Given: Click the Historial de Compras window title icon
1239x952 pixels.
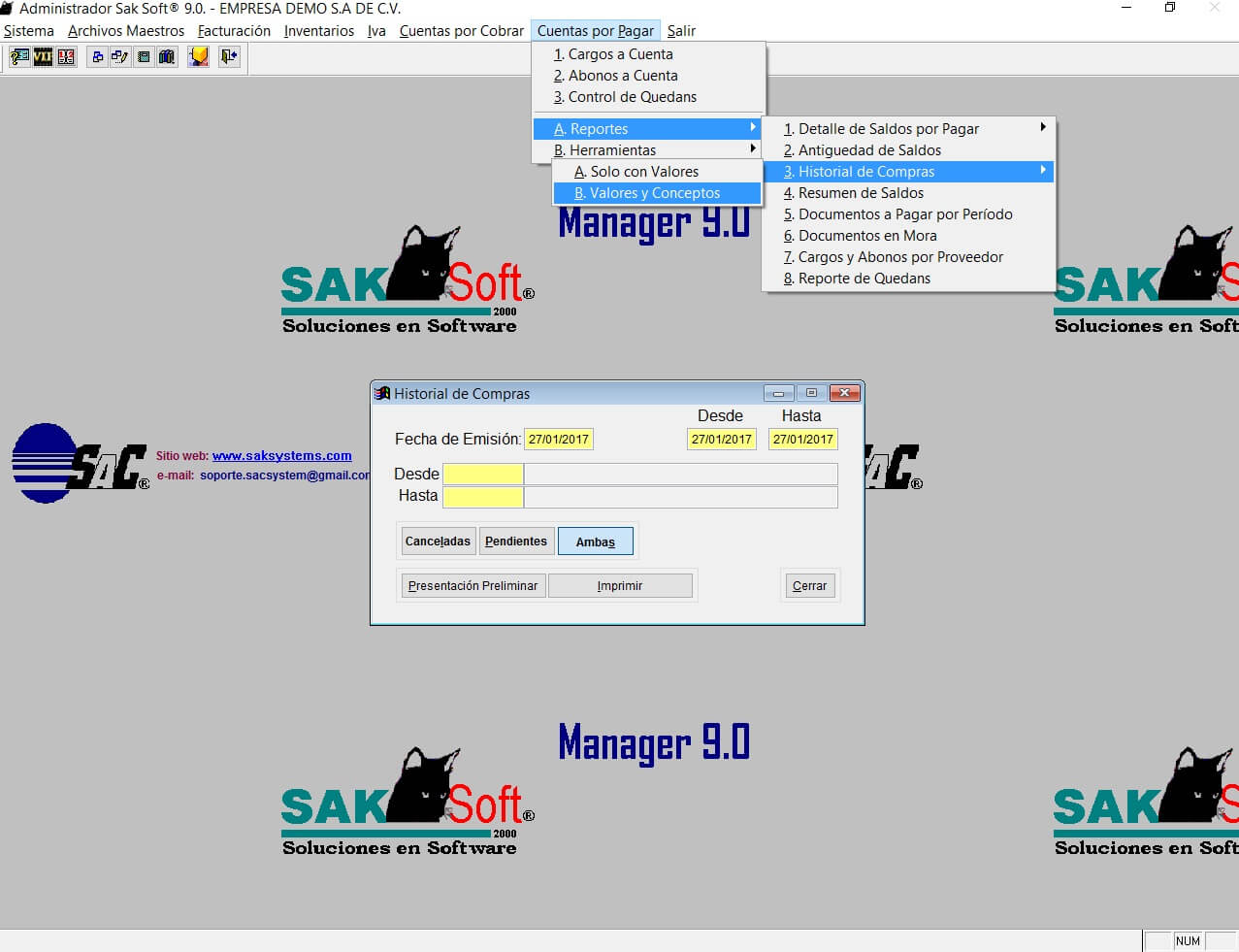Looking at the screenshot, I should point(383,393).
